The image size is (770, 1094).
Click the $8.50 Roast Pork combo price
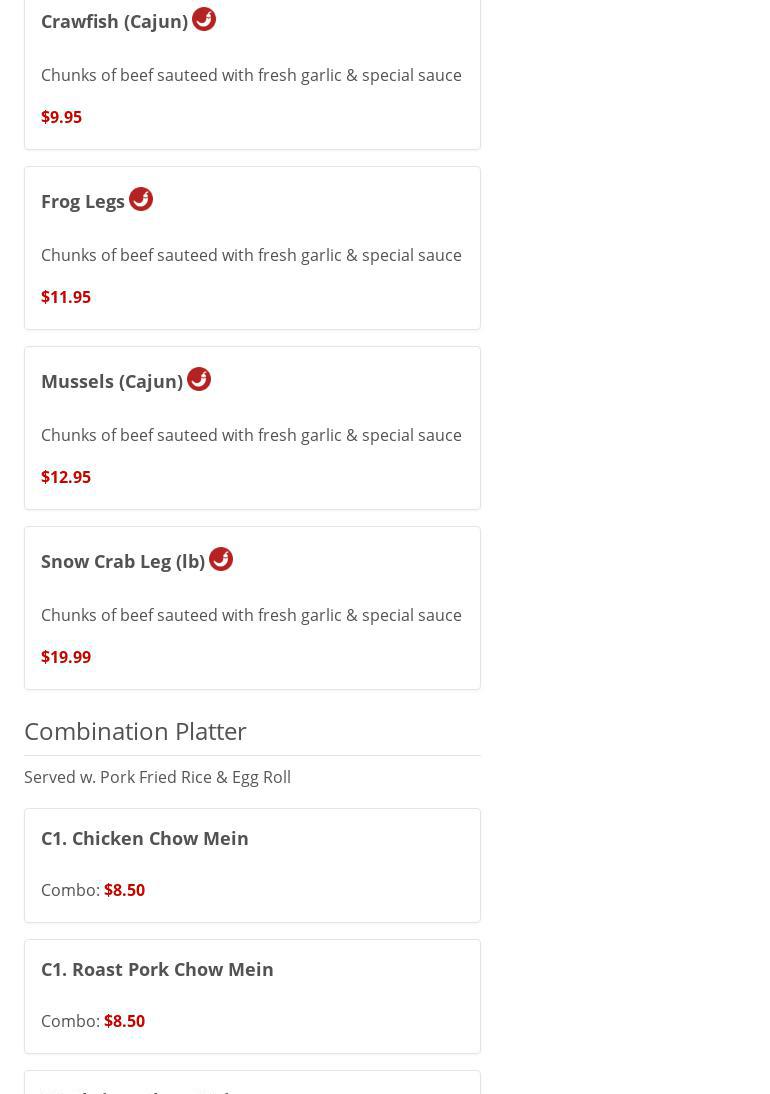coord(124,1021)
